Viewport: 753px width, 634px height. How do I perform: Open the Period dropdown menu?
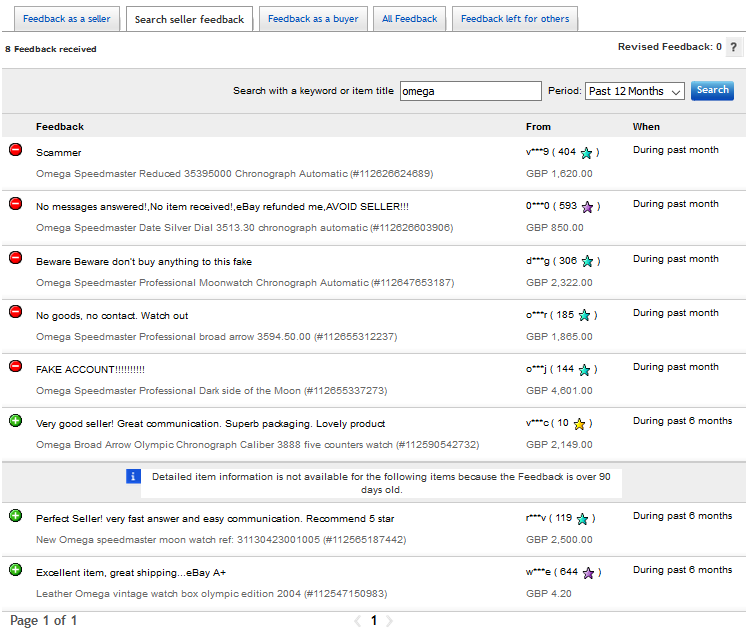pos(634,91)
